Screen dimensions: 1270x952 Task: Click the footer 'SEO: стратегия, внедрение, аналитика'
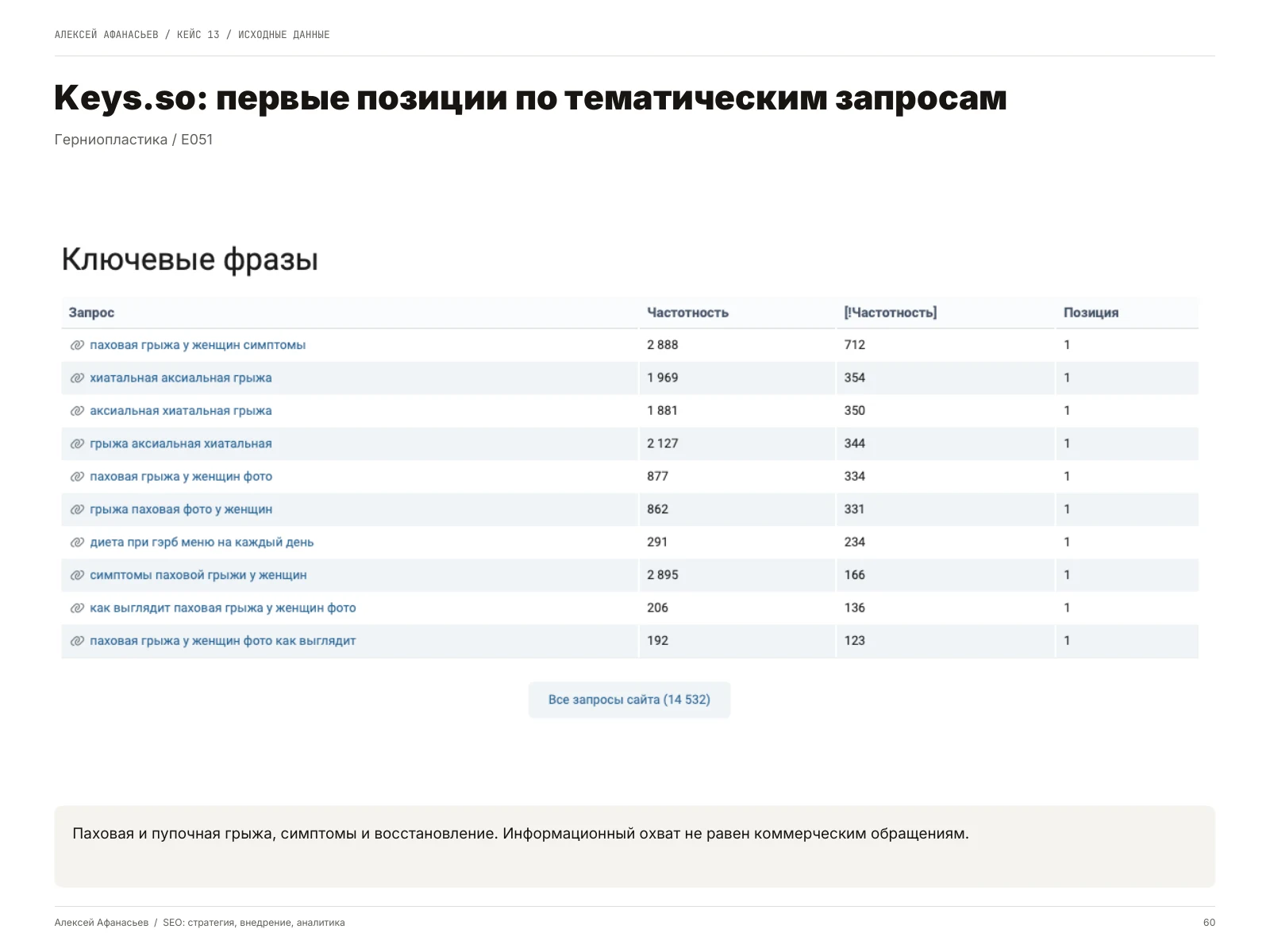pyautogui.click(x=254, y=923)
